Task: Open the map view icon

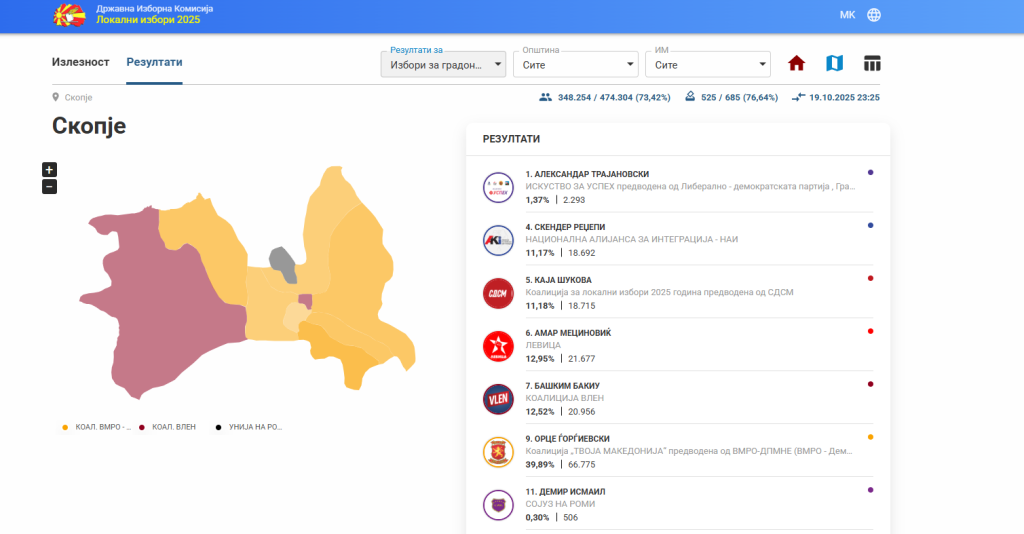Action: (x=834, y=64)
